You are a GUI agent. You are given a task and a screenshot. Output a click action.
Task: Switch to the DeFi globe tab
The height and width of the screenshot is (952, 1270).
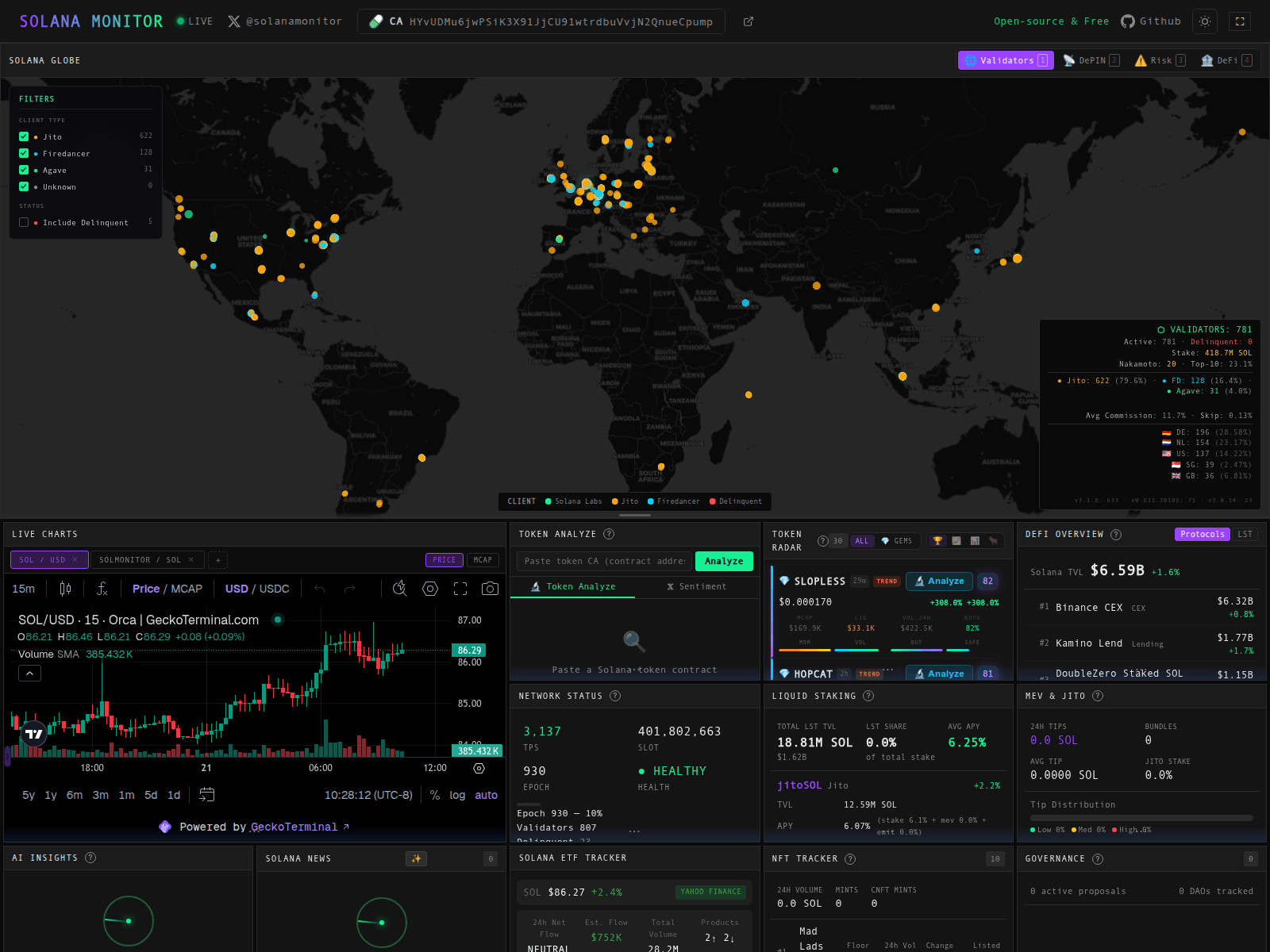1226,60
